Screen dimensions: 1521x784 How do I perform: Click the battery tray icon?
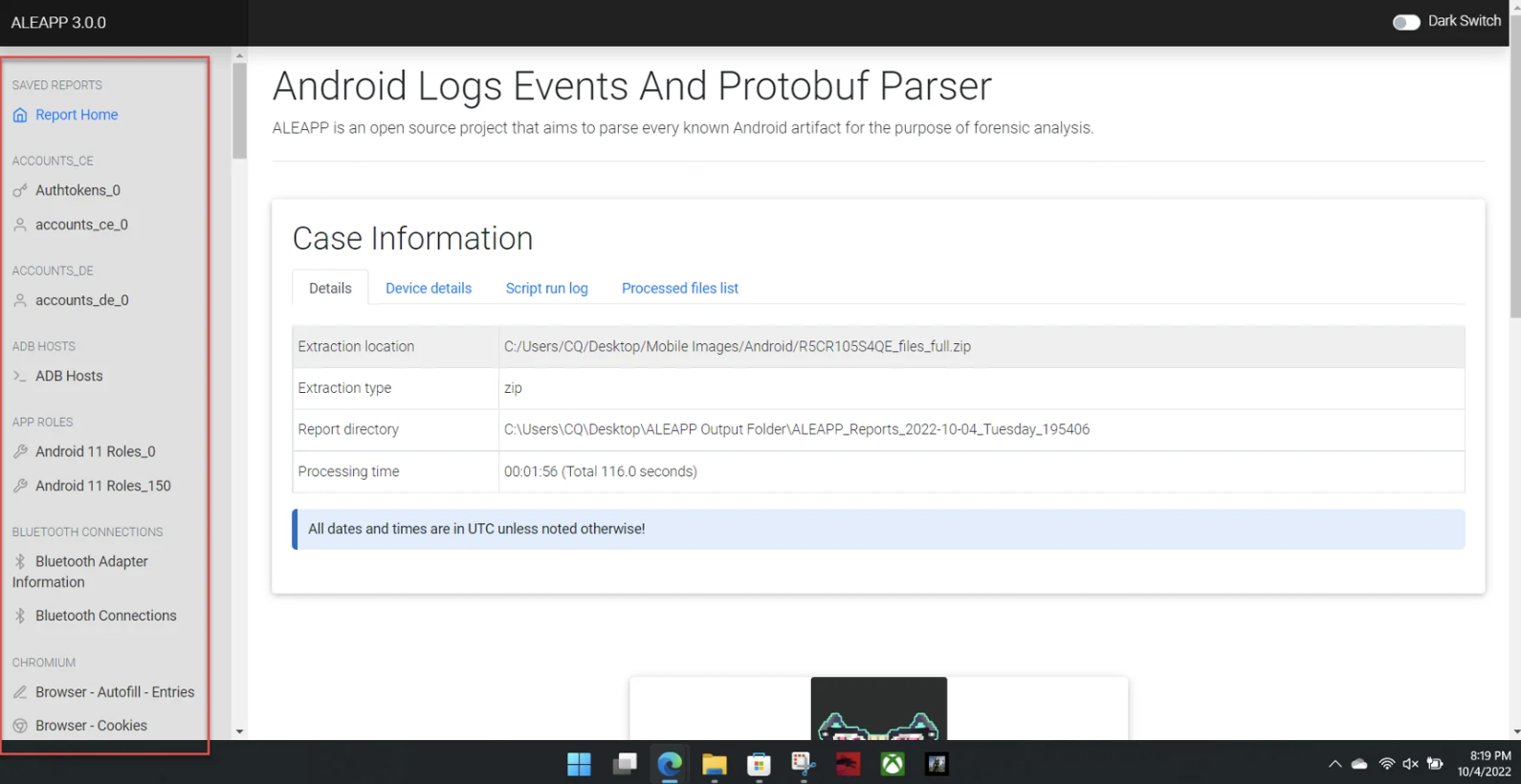pos(1435,764)
